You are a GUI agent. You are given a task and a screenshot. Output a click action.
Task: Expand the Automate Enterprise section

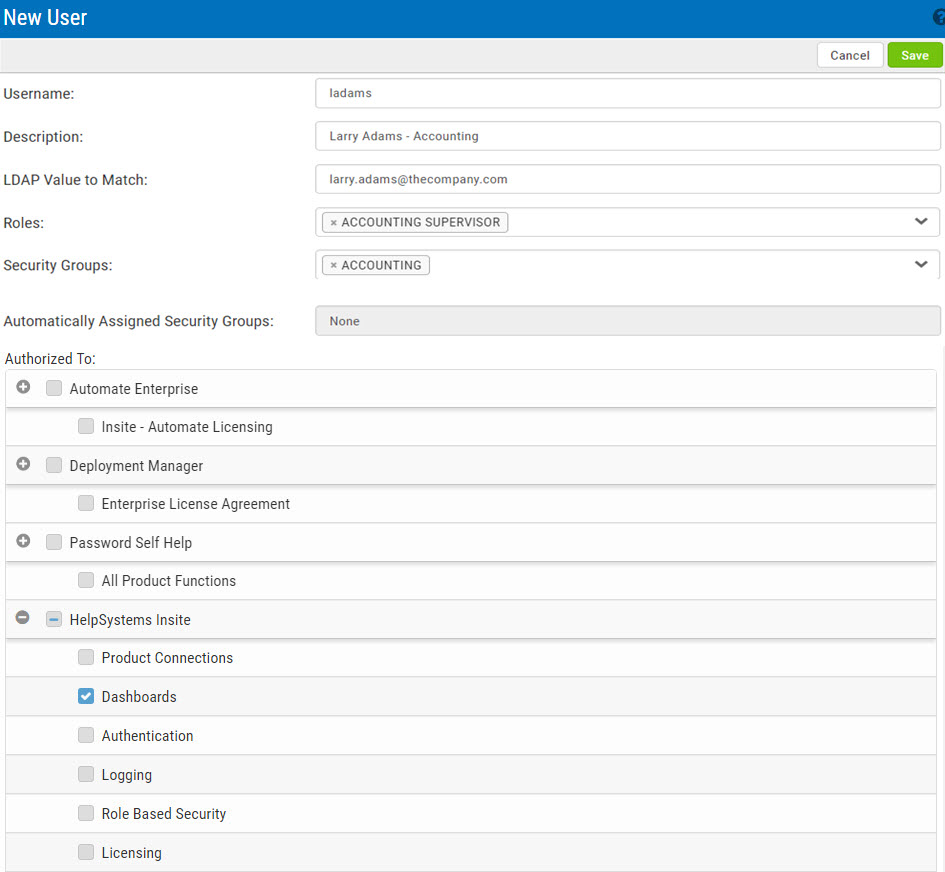[x=23, y=387]
